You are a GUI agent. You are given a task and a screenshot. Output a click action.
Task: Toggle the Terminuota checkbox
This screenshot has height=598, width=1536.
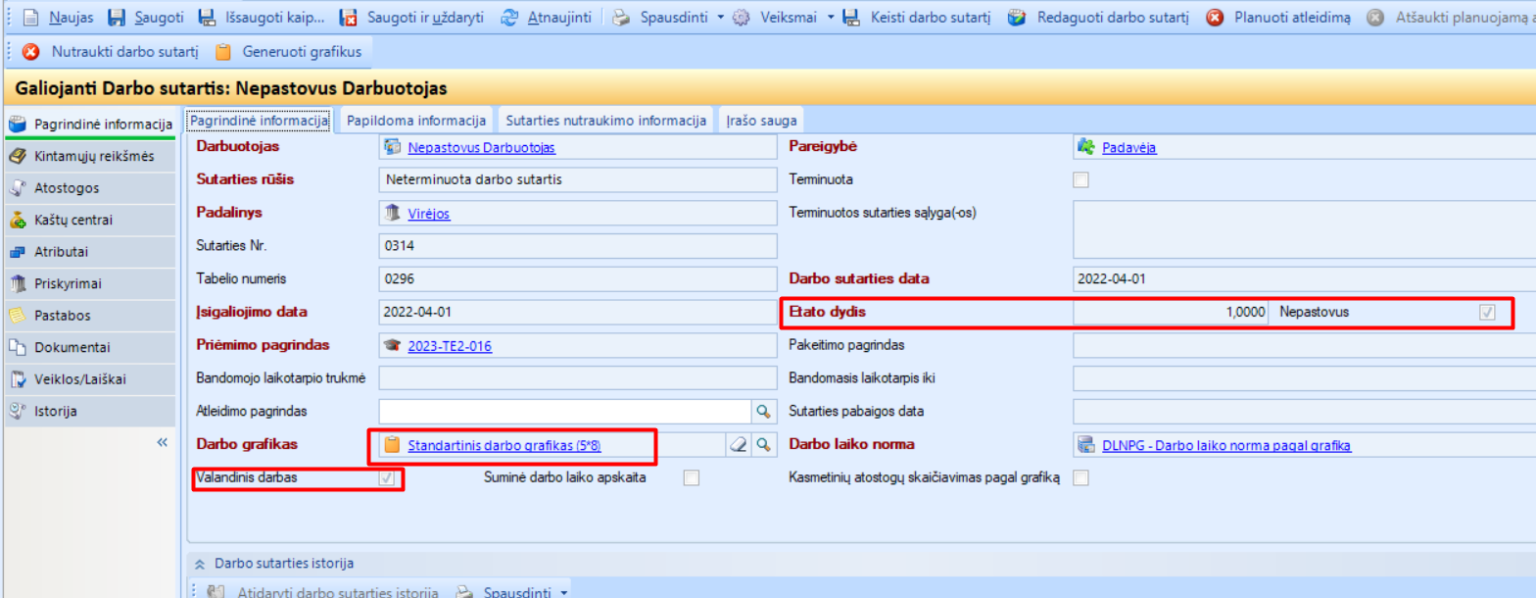point(1080,180)
